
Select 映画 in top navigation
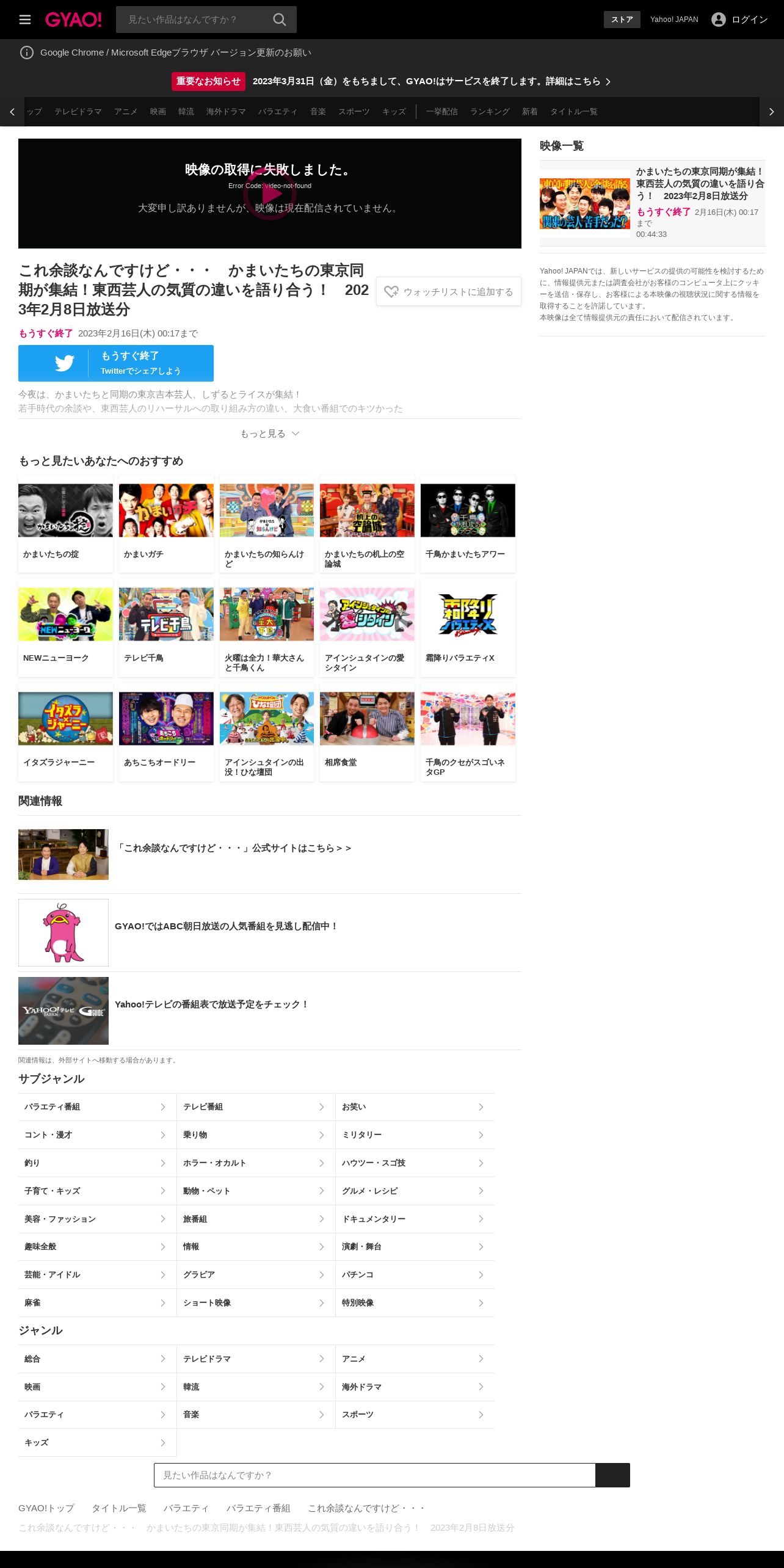point(158,112)
